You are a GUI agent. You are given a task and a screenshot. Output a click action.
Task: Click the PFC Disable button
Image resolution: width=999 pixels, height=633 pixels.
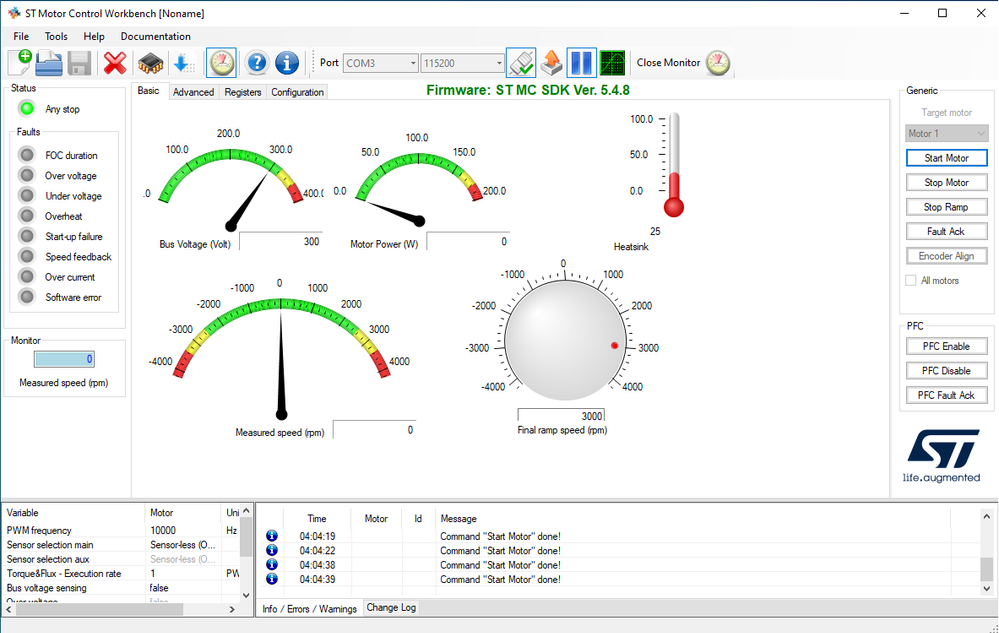(947, 371)
